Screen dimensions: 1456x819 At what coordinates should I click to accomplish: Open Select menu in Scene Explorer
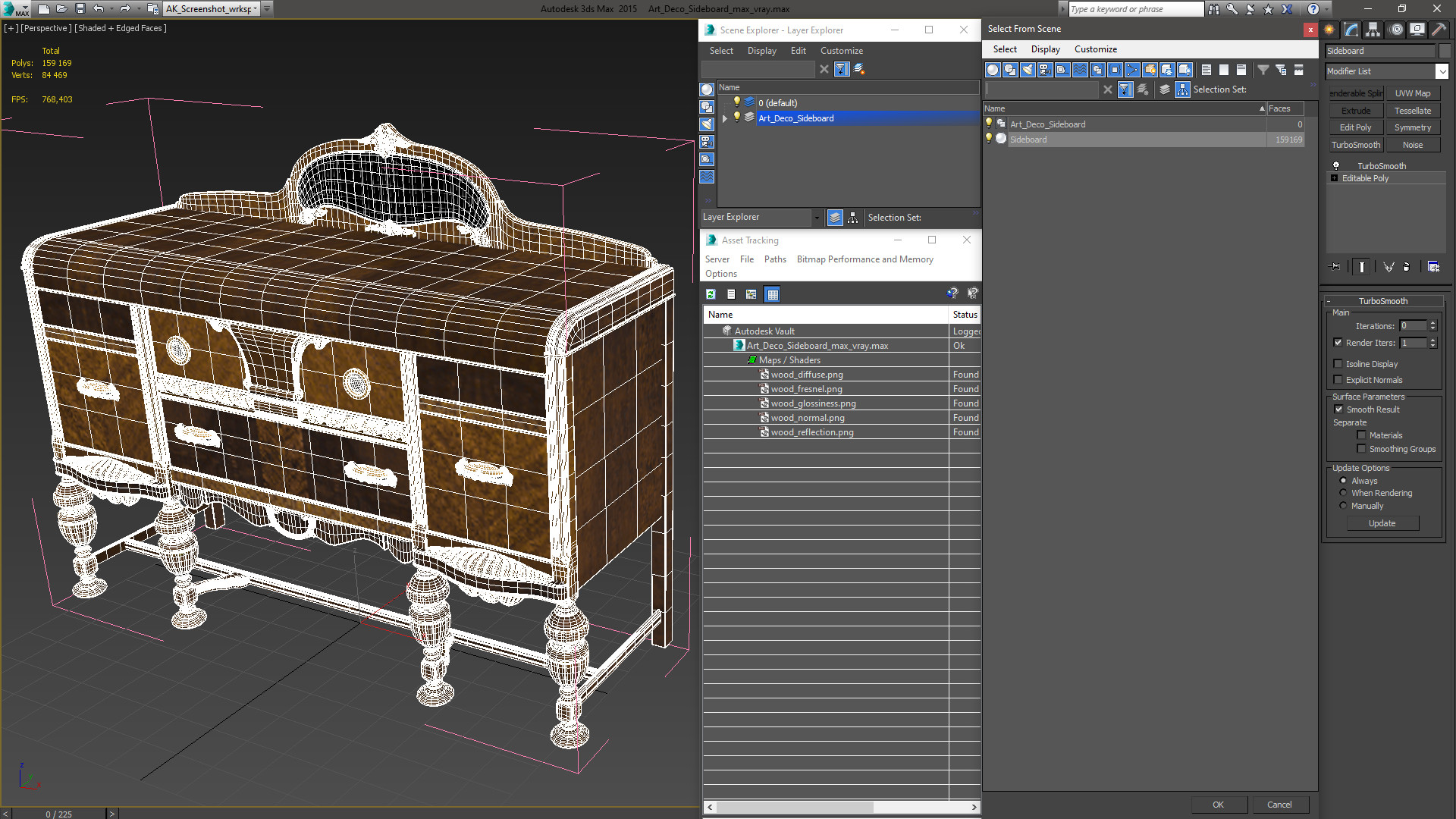coord(721,51)
